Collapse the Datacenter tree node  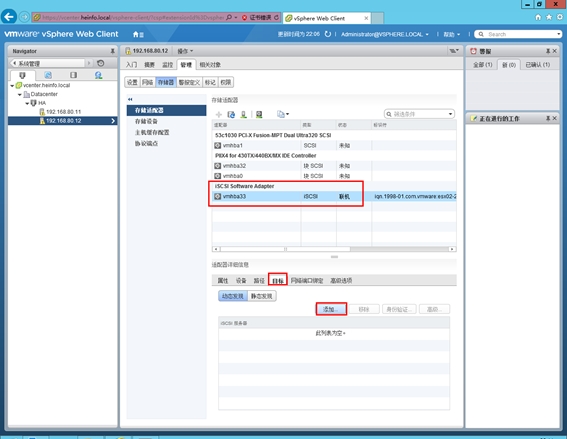[20, 94]
